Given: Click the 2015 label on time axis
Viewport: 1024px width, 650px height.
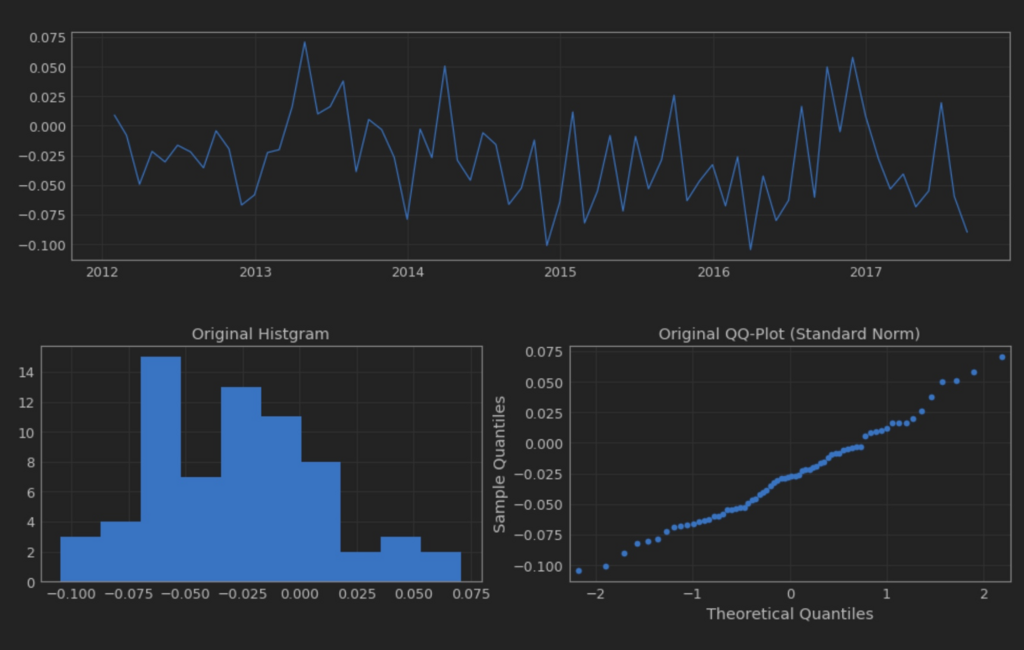Looking at the screenshot, I should point(560,272).
